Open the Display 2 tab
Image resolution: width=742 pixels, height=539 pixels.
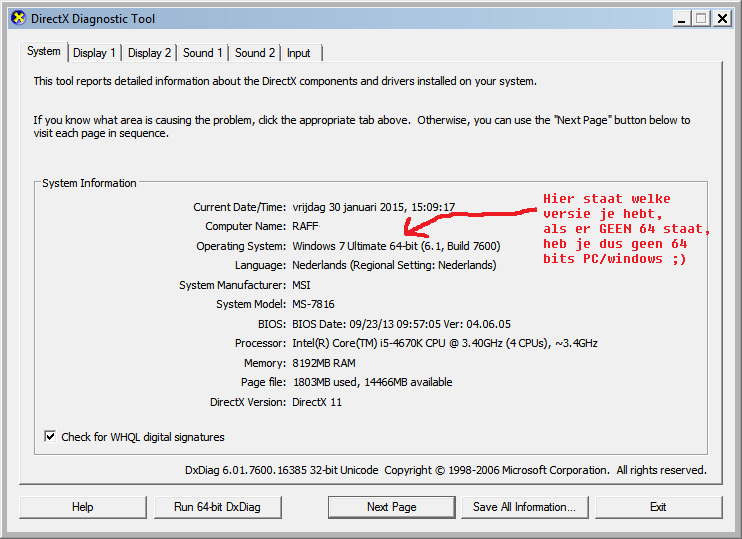point(149,53)
